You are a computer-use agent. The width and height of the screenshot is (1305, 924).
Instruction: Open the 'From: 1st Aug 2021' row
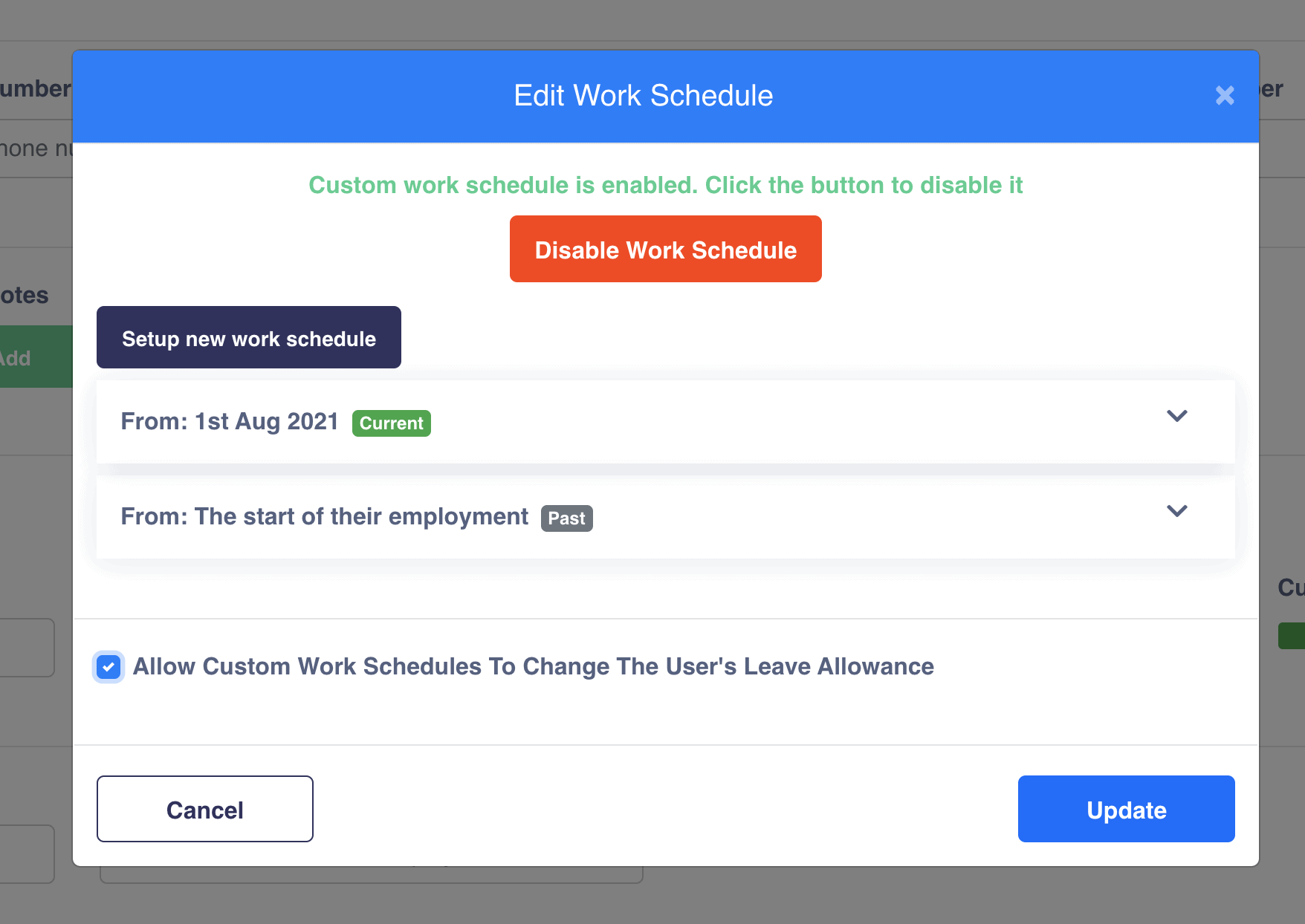coord(229,422)
